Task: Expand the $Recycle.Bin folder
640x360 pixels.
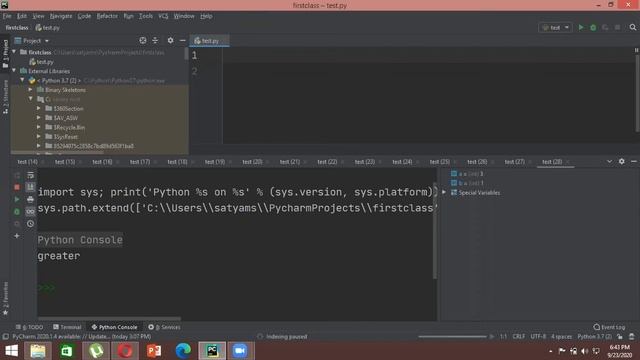Action: [x=39, y=127]
